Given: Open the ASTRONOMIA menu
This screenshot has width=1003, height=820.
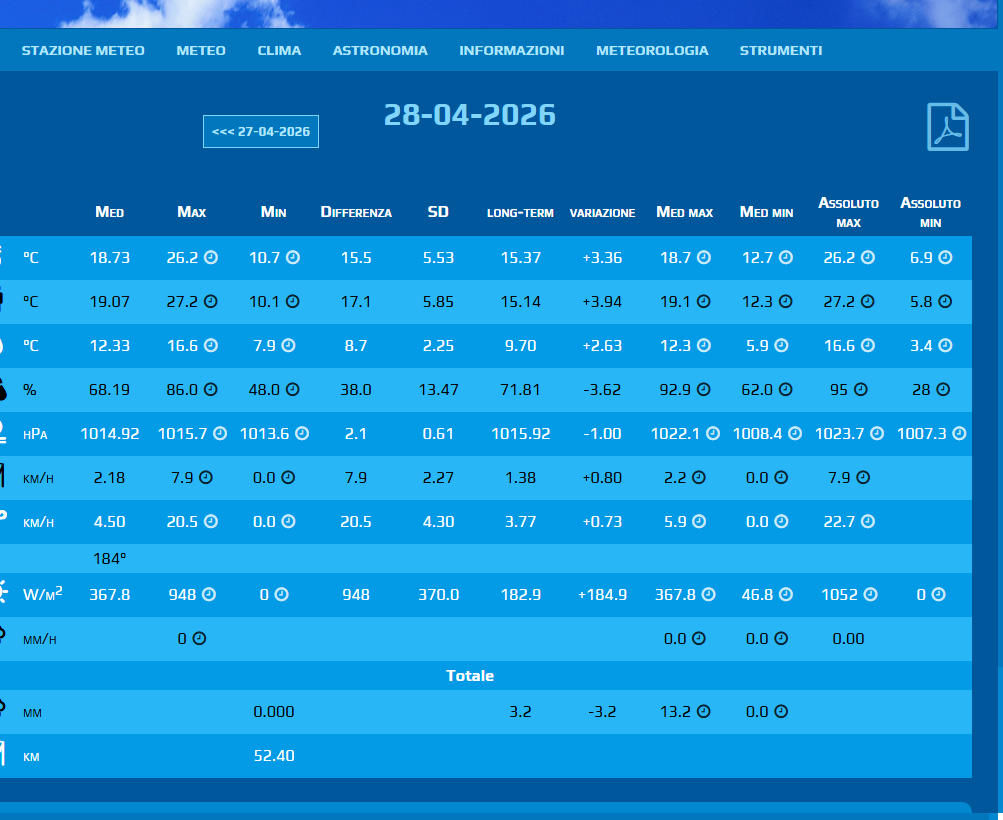Looking at the screenshot, I should click(x=380, y=50).
